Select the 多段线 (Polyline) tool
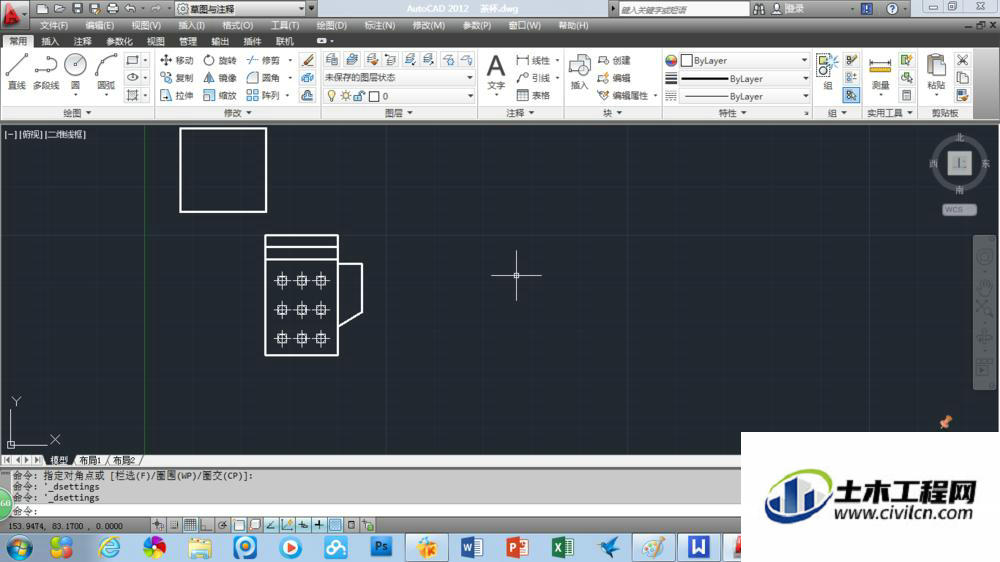The width and height of the screenshot is (1000, 562). tap(46, 70)
